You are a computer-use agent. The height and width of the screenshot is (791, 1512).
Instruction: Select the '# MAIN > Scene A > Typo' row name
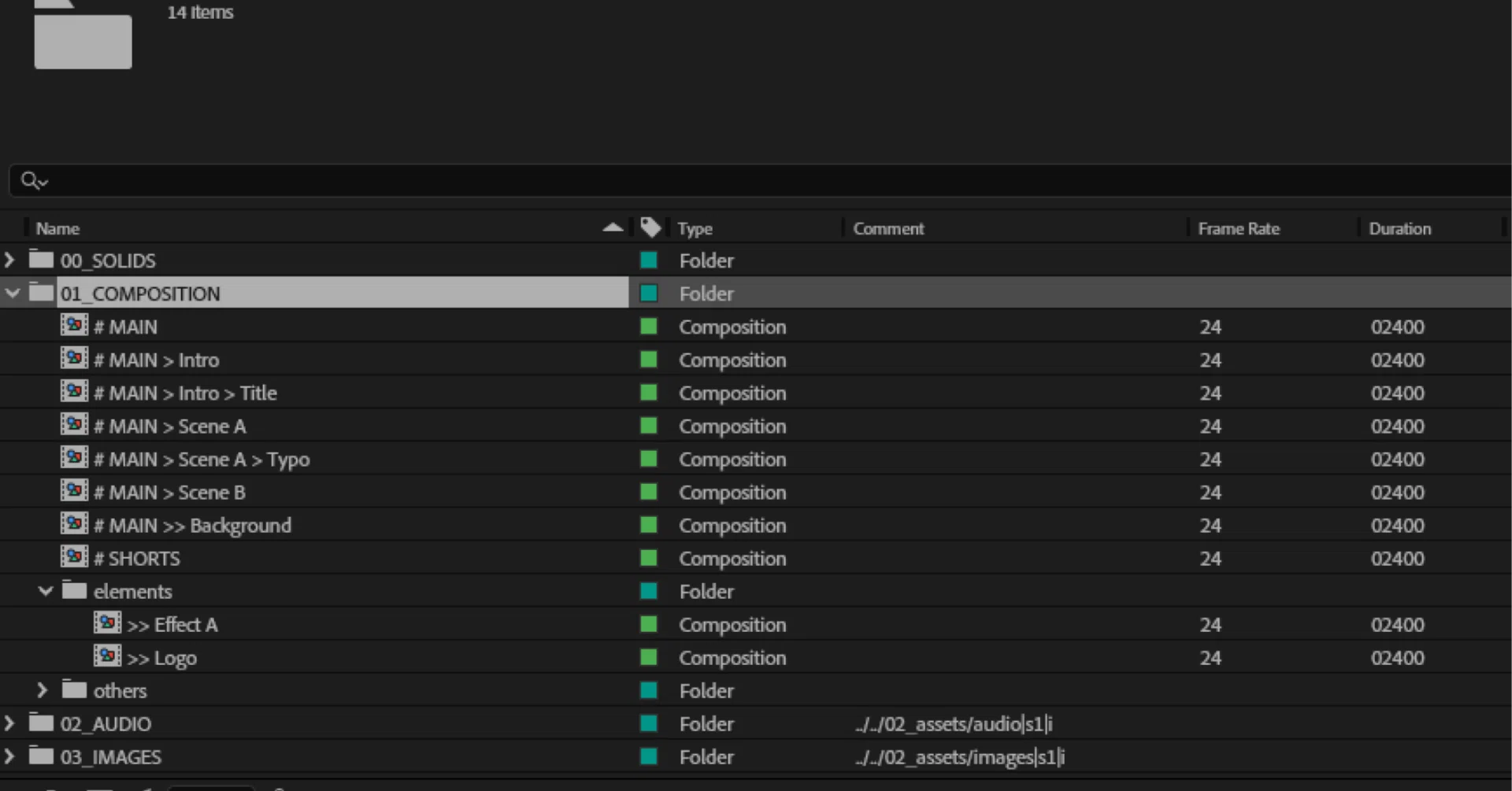pyautogui.click(x=202, y=459)
